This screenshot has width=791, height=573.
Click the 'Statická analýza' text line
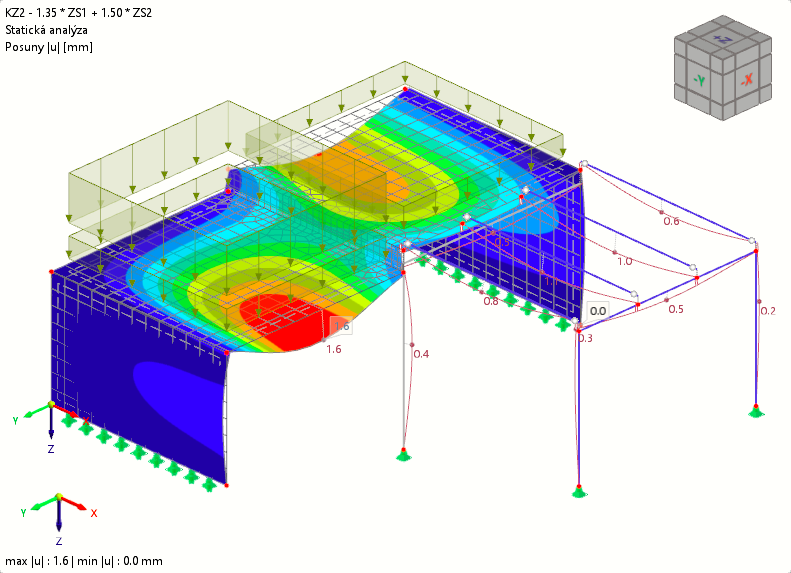click(46, 30)
